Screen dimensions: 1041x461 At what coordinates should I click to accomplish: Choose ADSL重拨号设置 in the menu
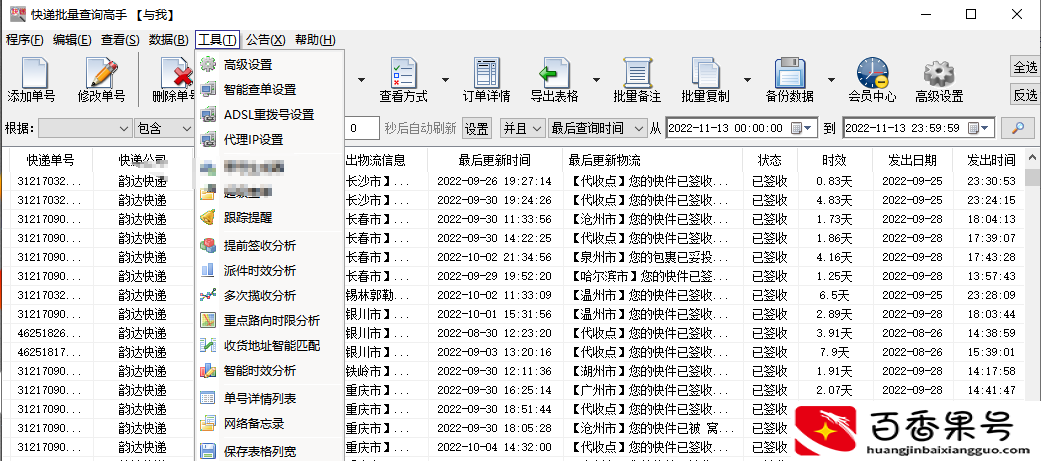click(270, 114)
